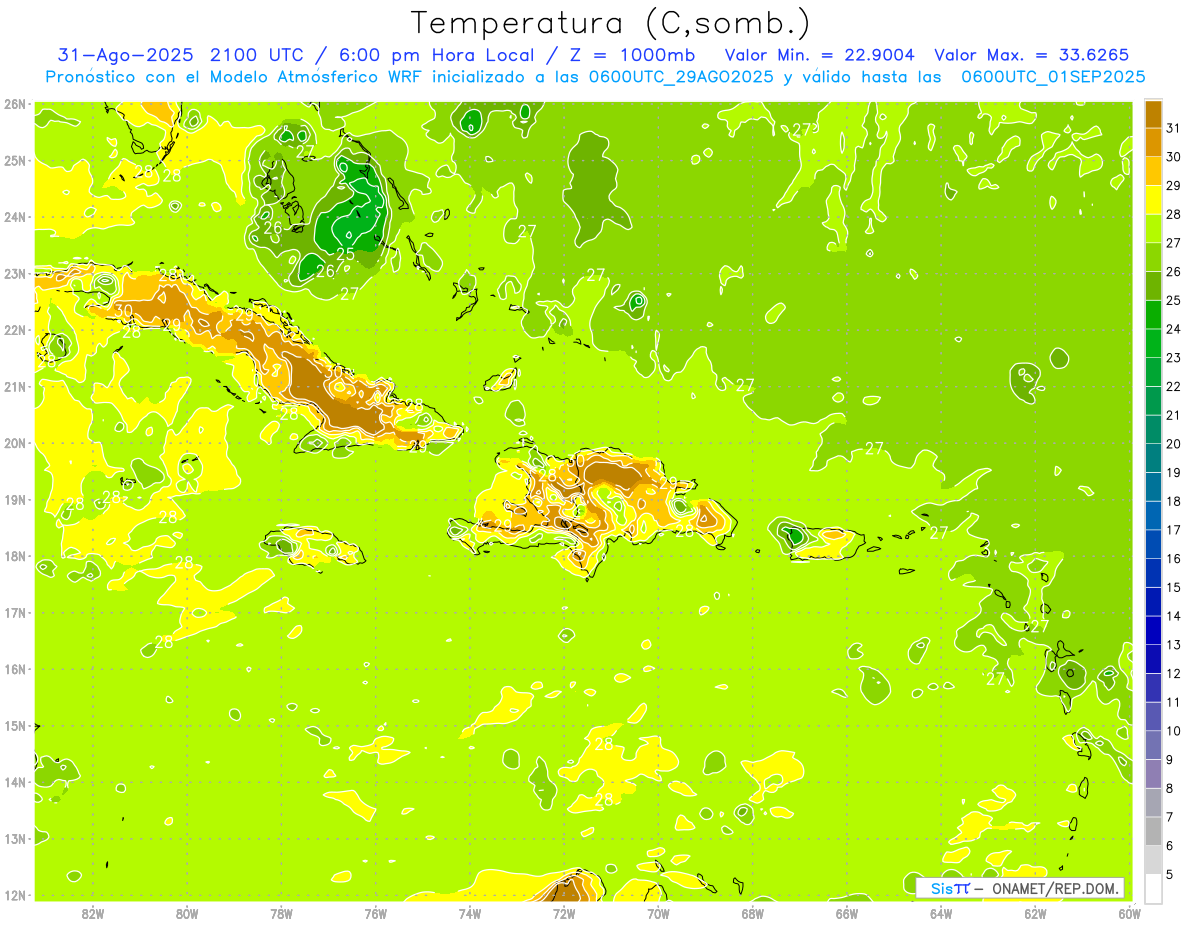Pick the legend color band between 27 and 28
This screenshot has height=927, width=1200.
(x=1153, y=228)
